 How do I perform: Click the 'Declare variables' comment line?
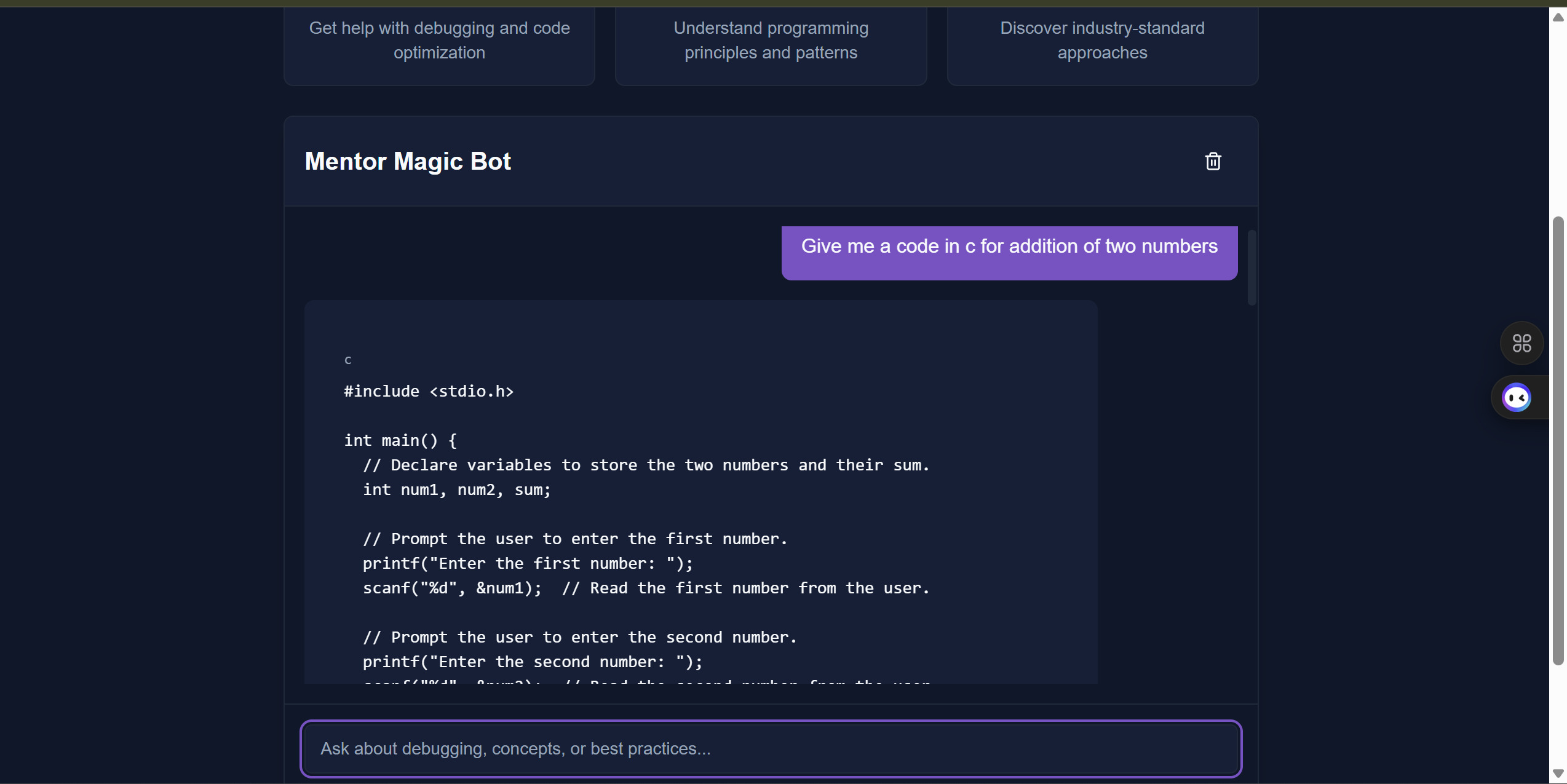(646, 465)
